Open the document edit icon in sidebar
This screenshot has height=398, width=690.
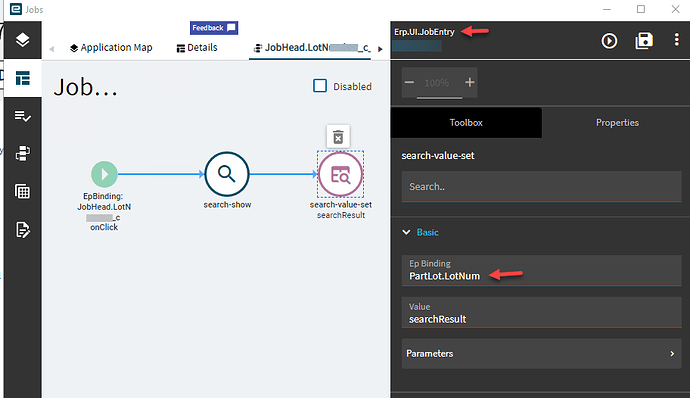pos(22,230)
